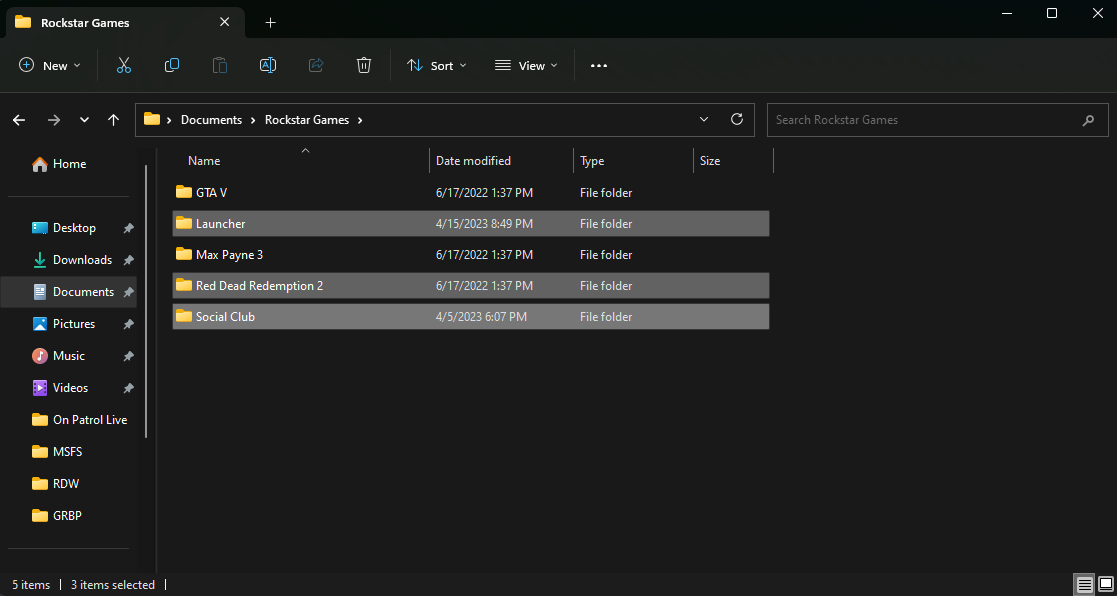
Task: Open Downloads in the navigation pane
Action: [82, 260]
